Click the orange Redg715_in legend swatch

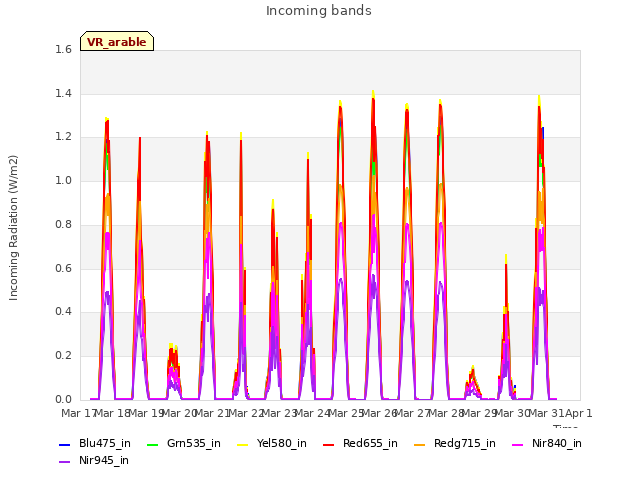coord(420,444)
